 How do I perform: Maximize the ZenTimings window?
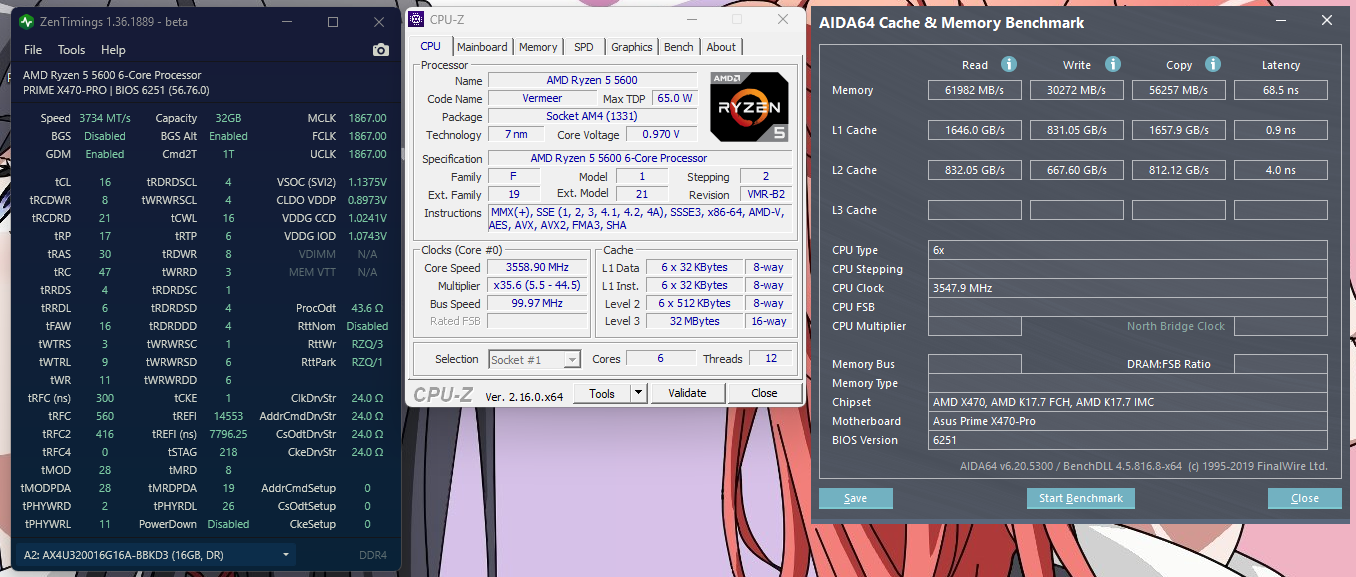pos(333,22)
